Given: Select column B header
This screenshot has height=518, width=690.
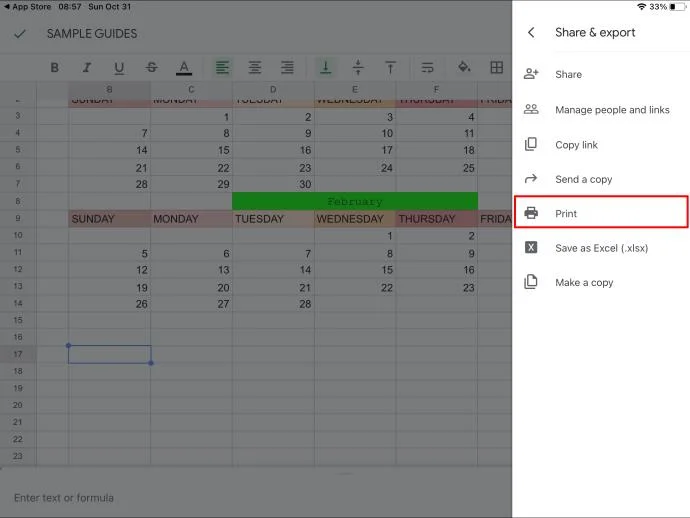Looking at the screenshot, I should (109, 89).
